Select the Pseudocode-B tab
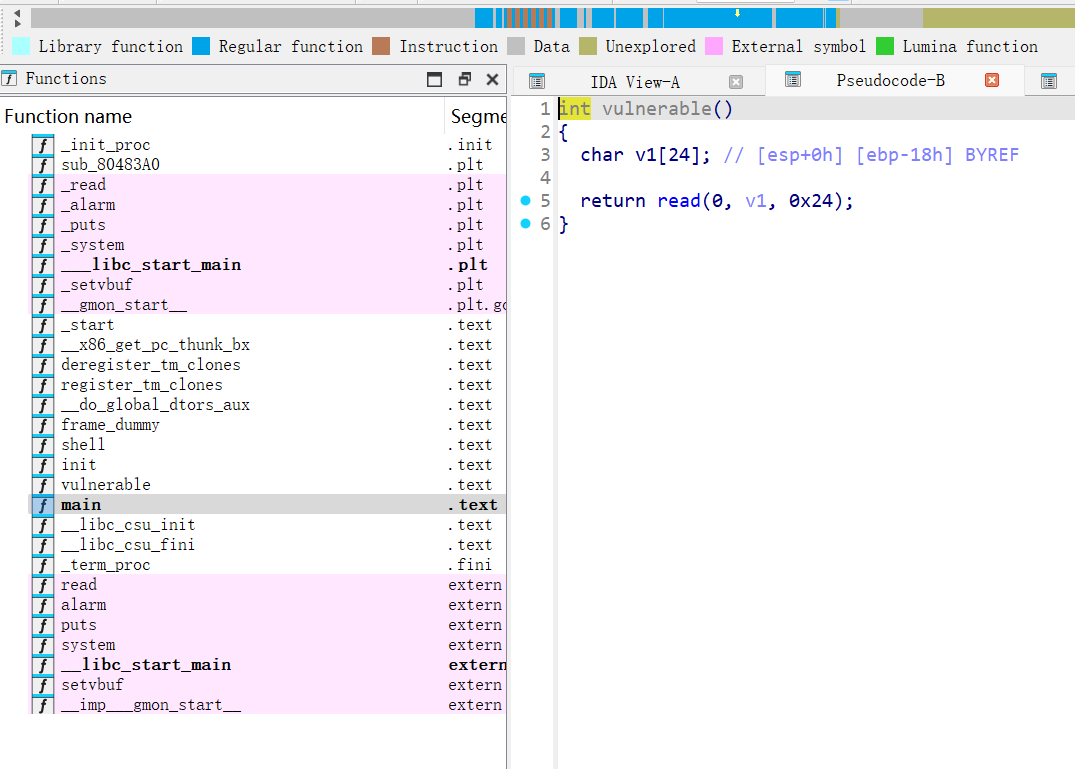This screenshot has height=769, width=1075. (890, 80)
